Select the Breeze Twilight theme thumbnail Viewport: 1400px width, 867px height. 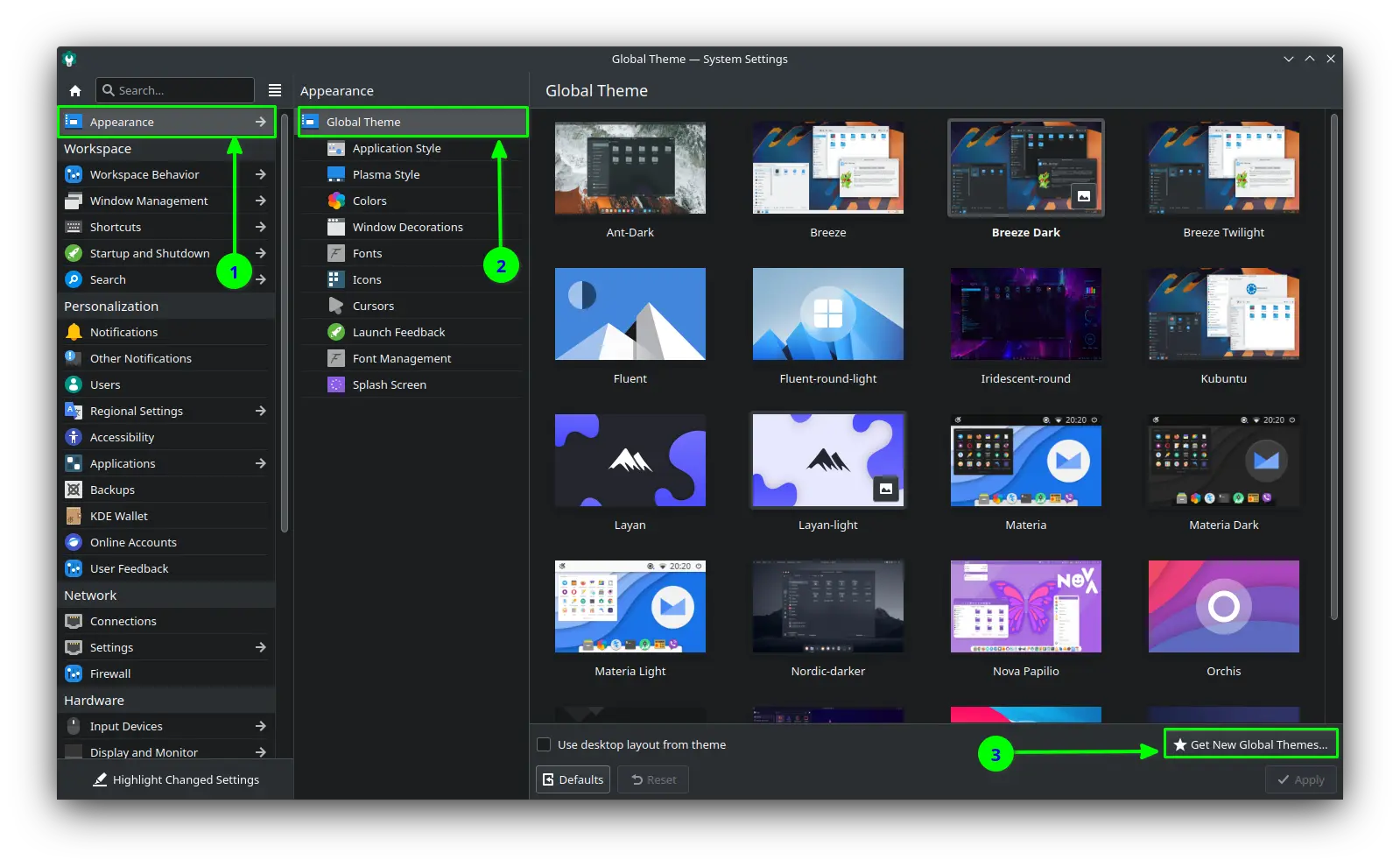click(1224, 168)
